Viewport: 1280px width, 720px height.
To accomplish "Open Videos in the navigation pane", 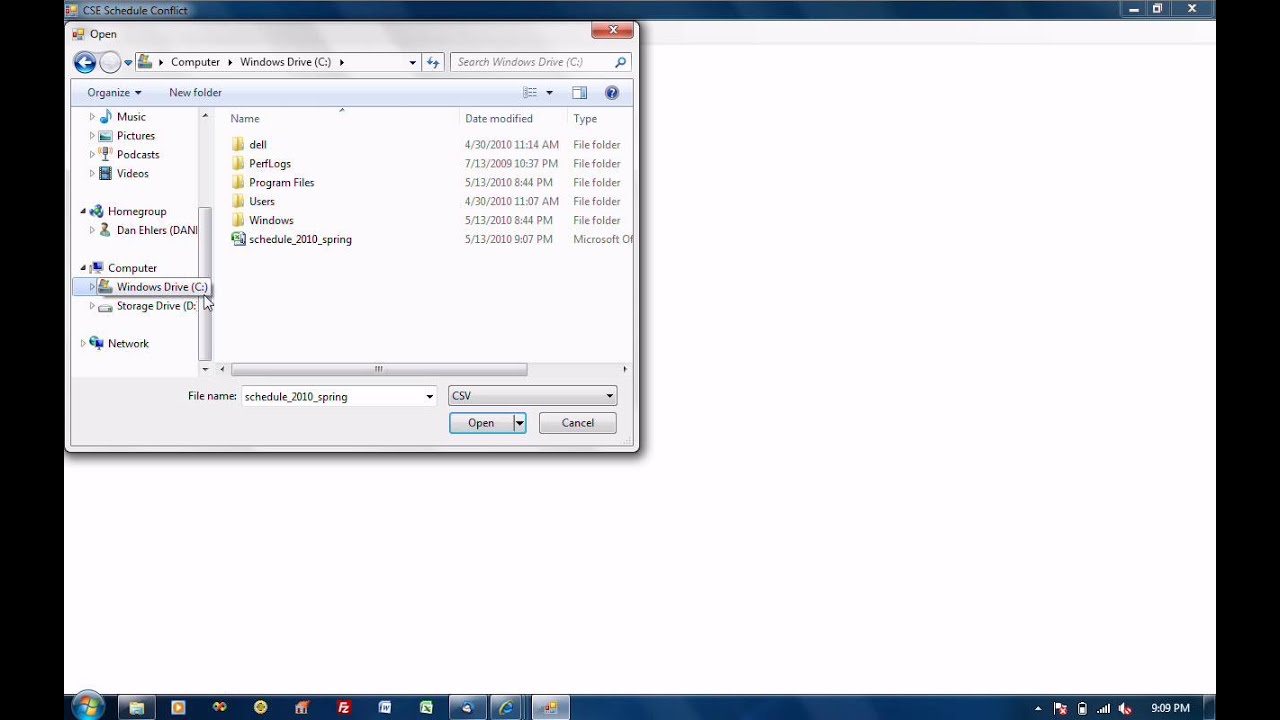I will coord(132,173).
